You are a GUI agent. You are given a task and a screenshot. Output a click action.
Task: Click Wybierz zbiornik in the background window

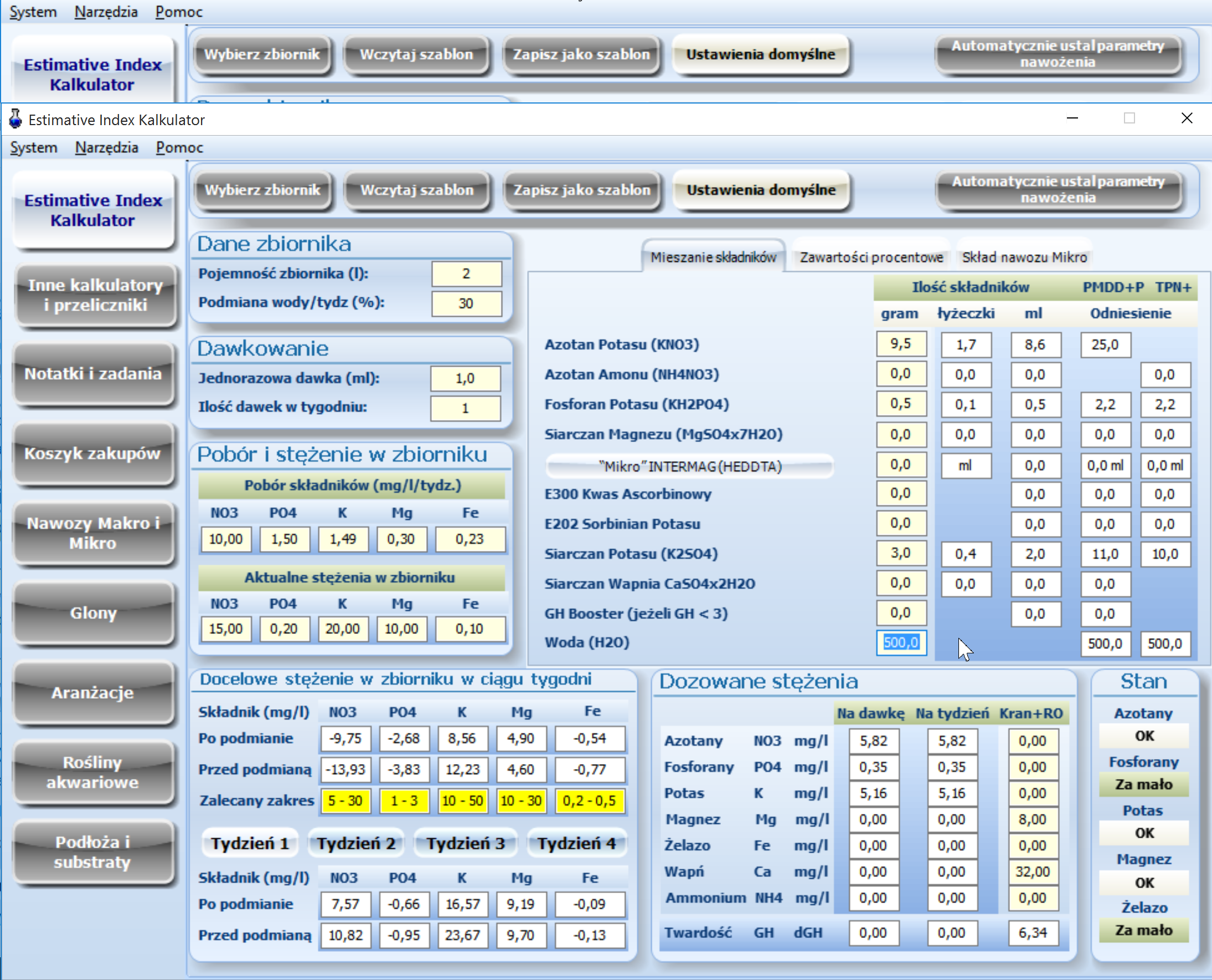262,54
